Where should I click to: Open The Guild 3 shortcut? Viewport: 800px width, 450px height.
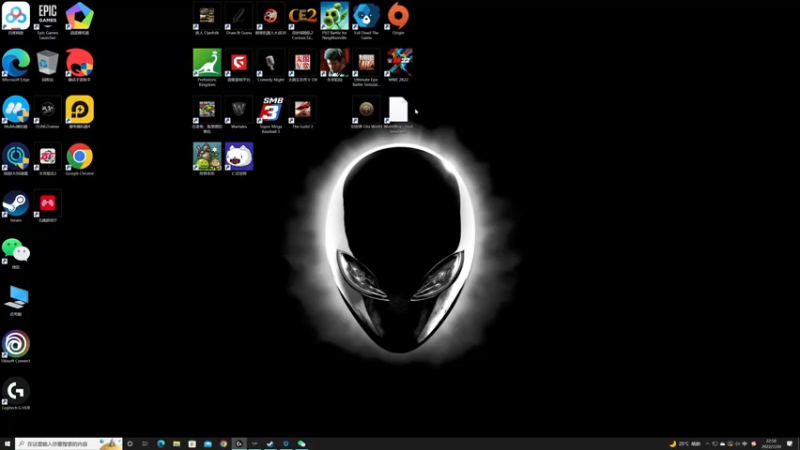point(303,112)
